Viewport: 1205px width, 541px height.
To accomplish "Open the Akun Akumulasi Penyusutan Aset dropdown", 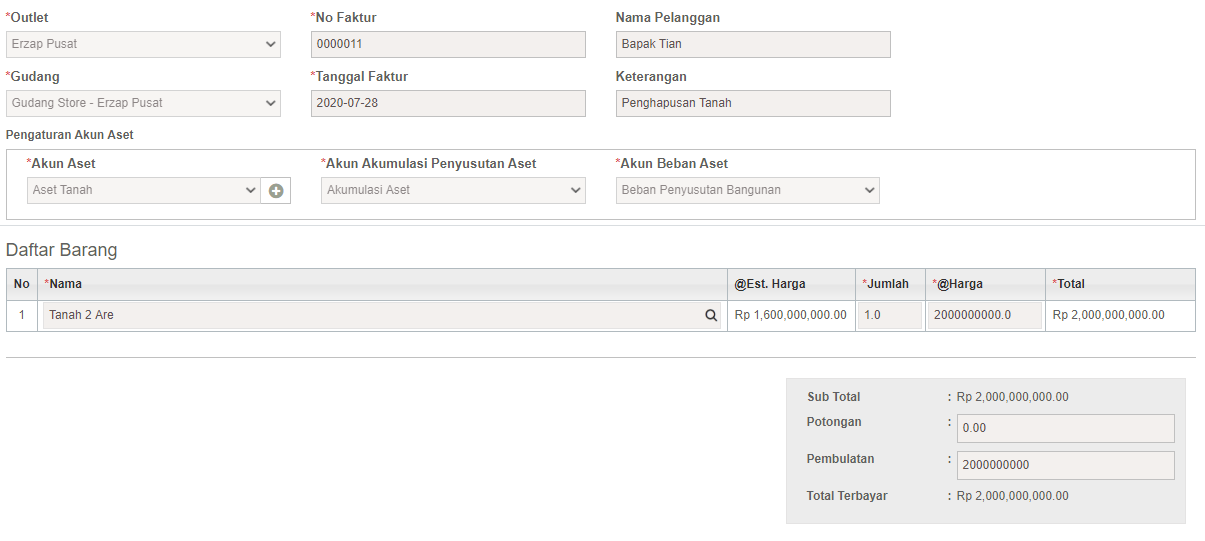I will coord(453,190).
